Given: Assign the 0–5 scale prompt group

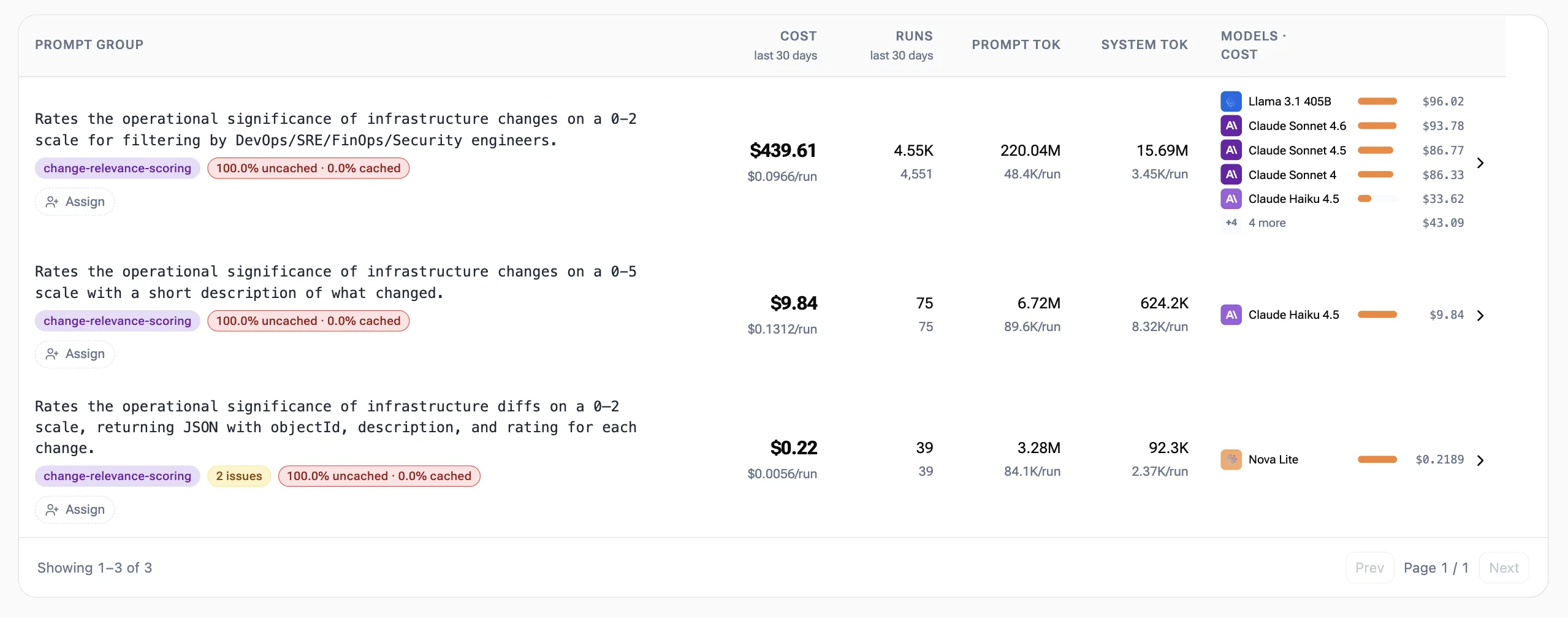Looking at the screenshot, I should coord(75,354).
